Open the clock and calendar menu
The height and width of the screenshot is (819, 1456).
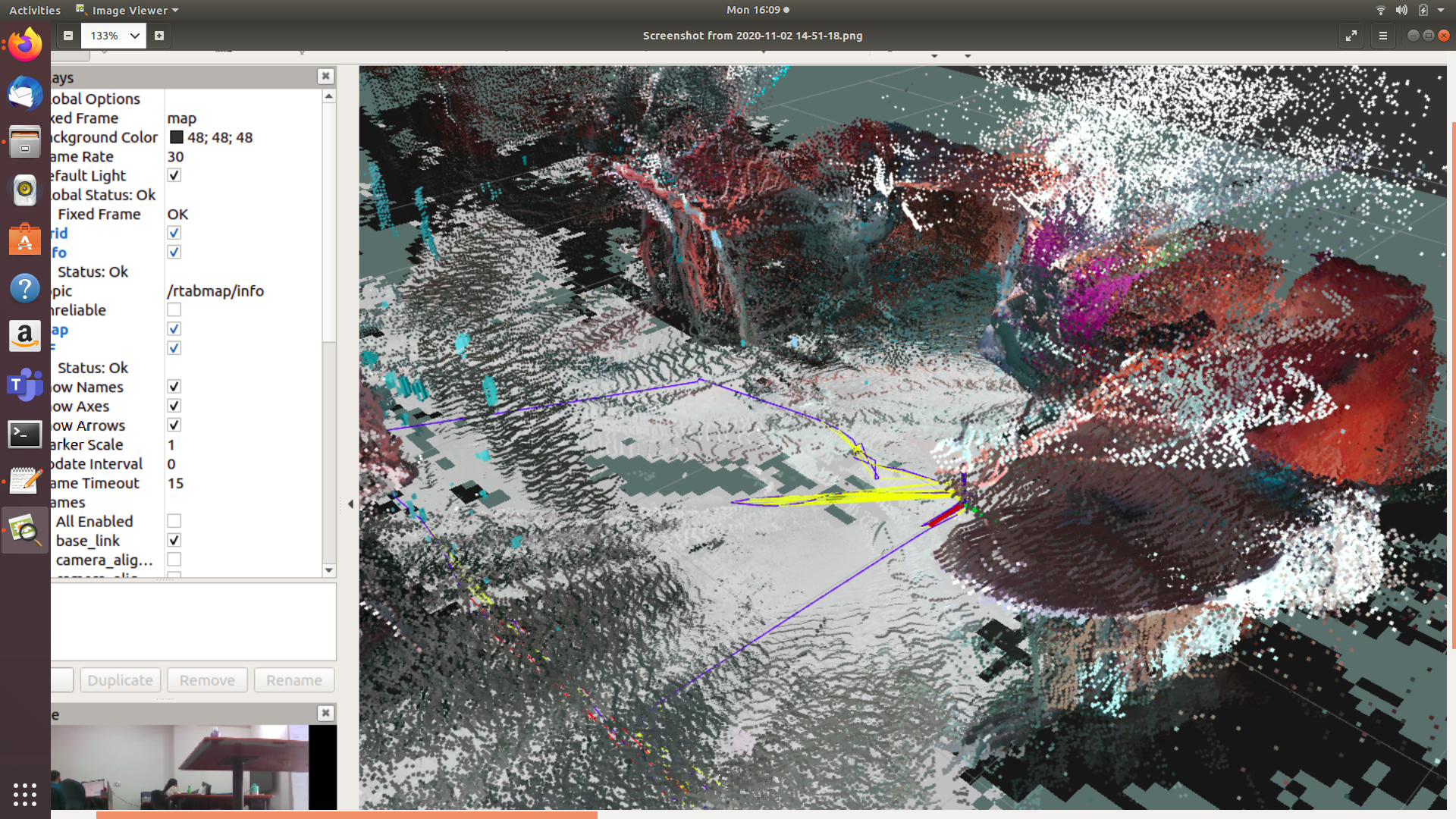point(758,10)
